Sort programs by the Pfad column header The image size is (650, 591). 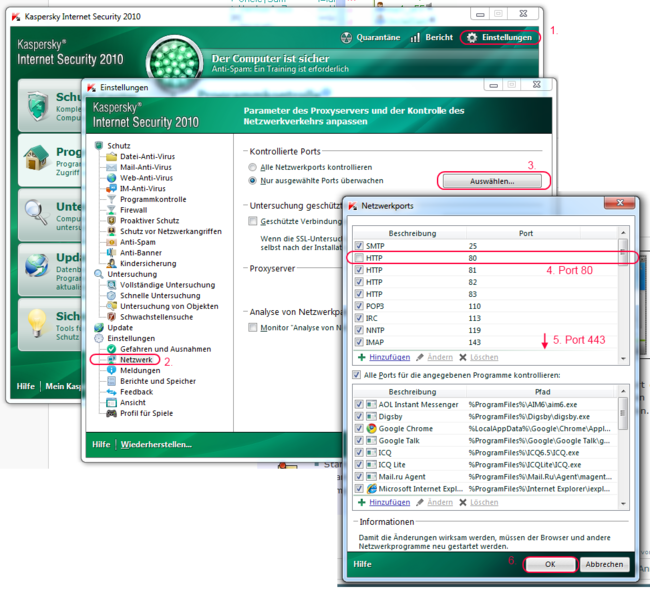542,392
